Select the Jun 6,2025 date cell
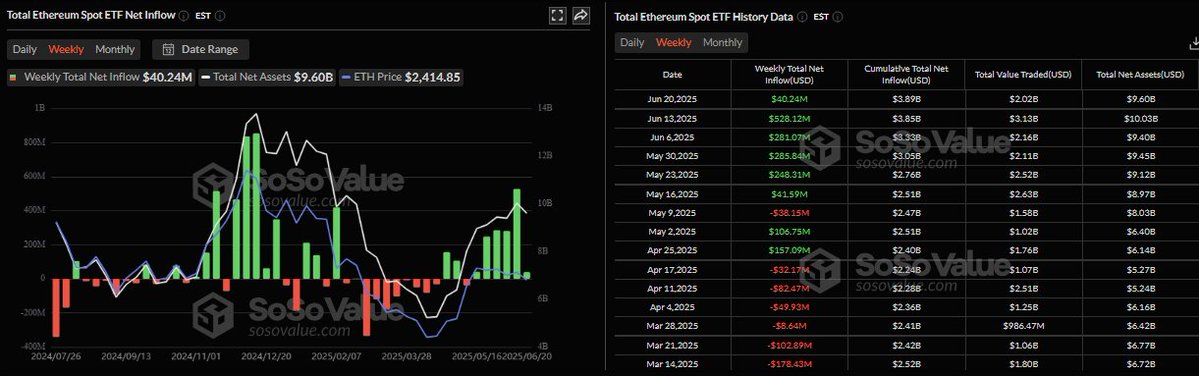Image resolution: width=1199 pixels, height=376 pixels. click(672, 138)
